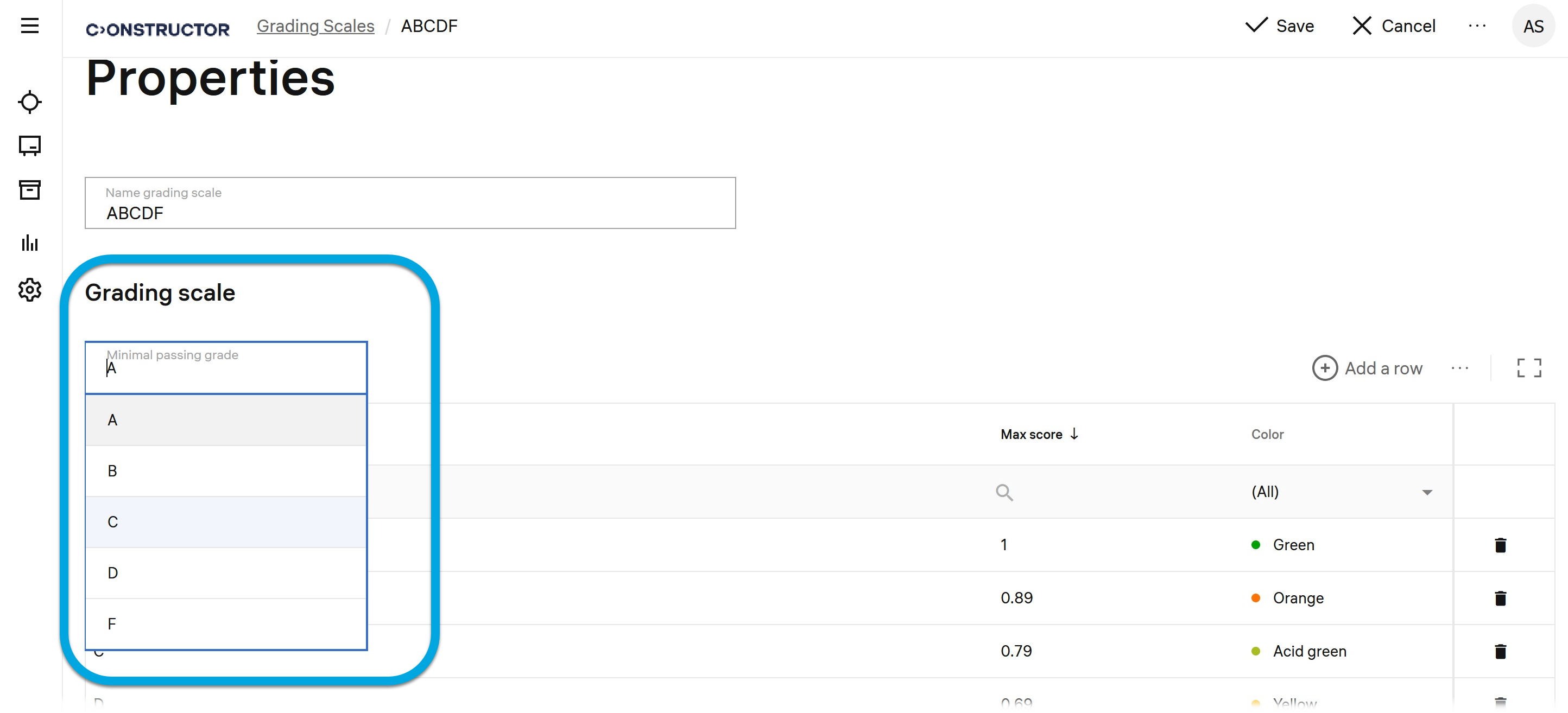The width and height of the screenshot is (1568, 713).
Task: Click the crosshair target sidebar icon
Action: coord(29,101)
